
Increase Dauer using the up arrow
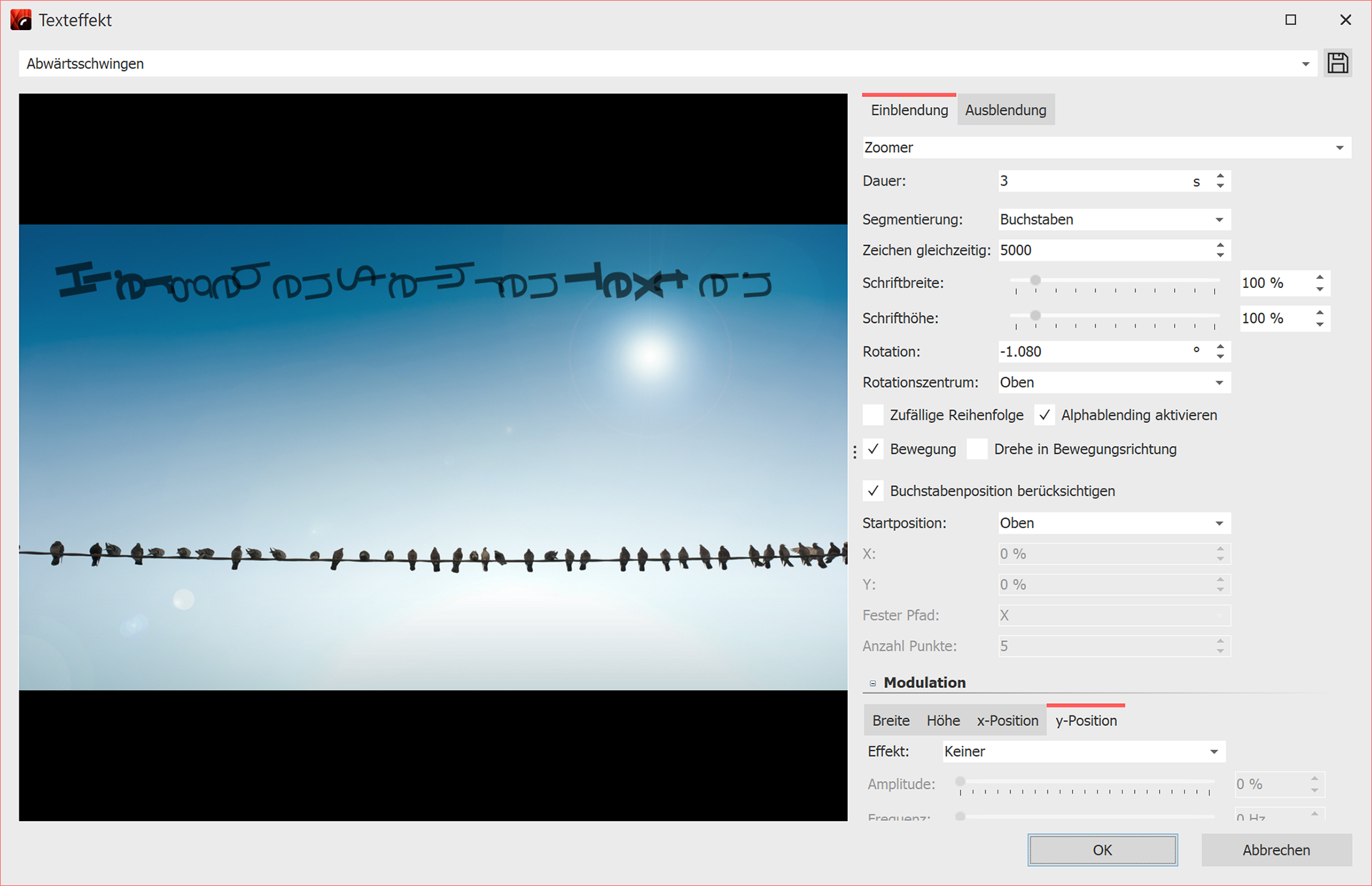tap(1220, 176)
